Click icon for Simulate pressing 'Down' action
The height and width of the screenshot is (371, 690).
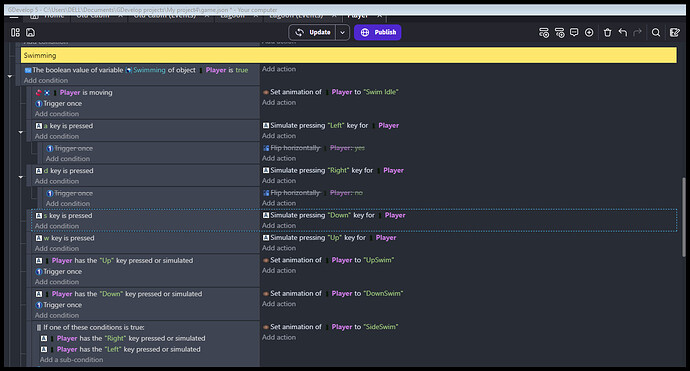266,215
